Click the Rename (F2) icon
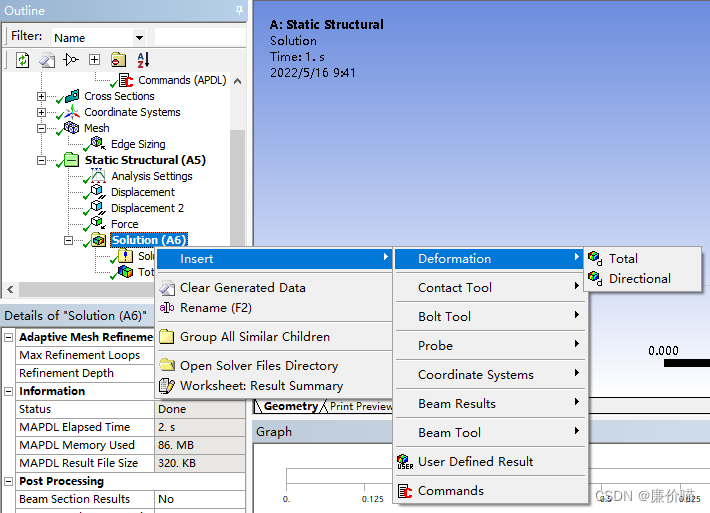Image resolution: width=710 pixels, height=513 pixels. pyautogui.click(x=167, y=308)
